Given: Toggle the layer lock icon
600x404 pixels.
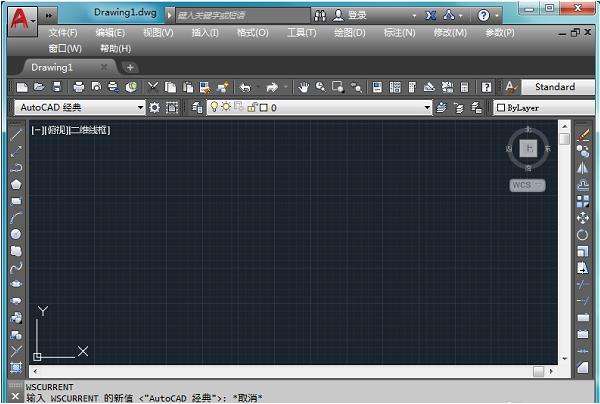Looking at the screenshot, I should coord(251,107).
